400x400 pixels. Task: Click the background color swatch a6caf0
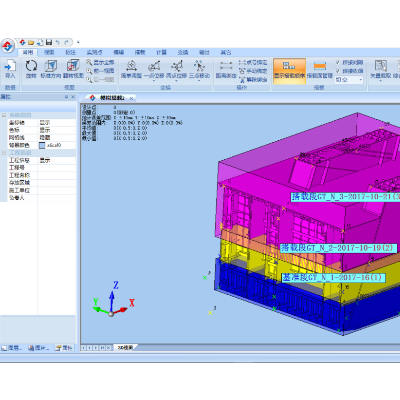pyautogui.click(x=42, y=145)
